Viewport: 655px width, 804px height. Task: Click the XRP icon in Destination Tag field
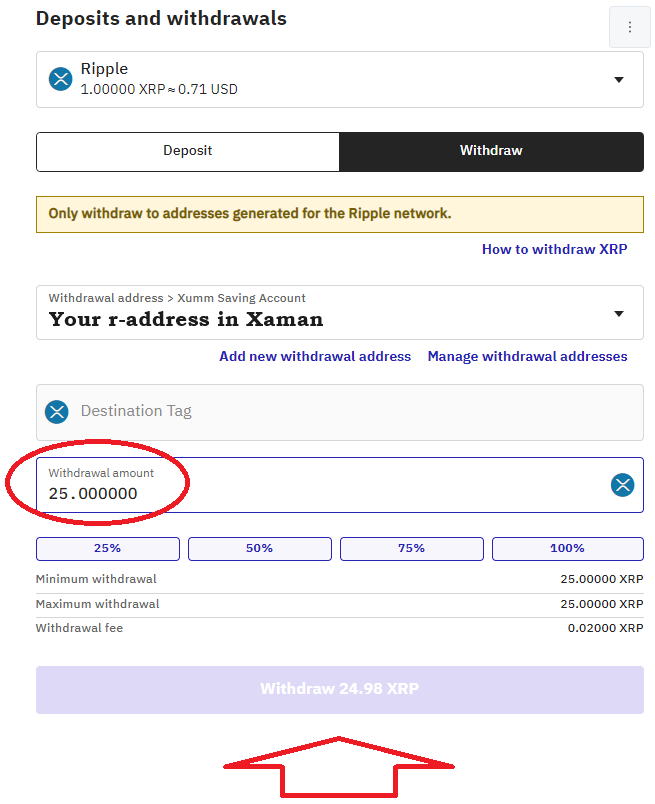point(57,411)
